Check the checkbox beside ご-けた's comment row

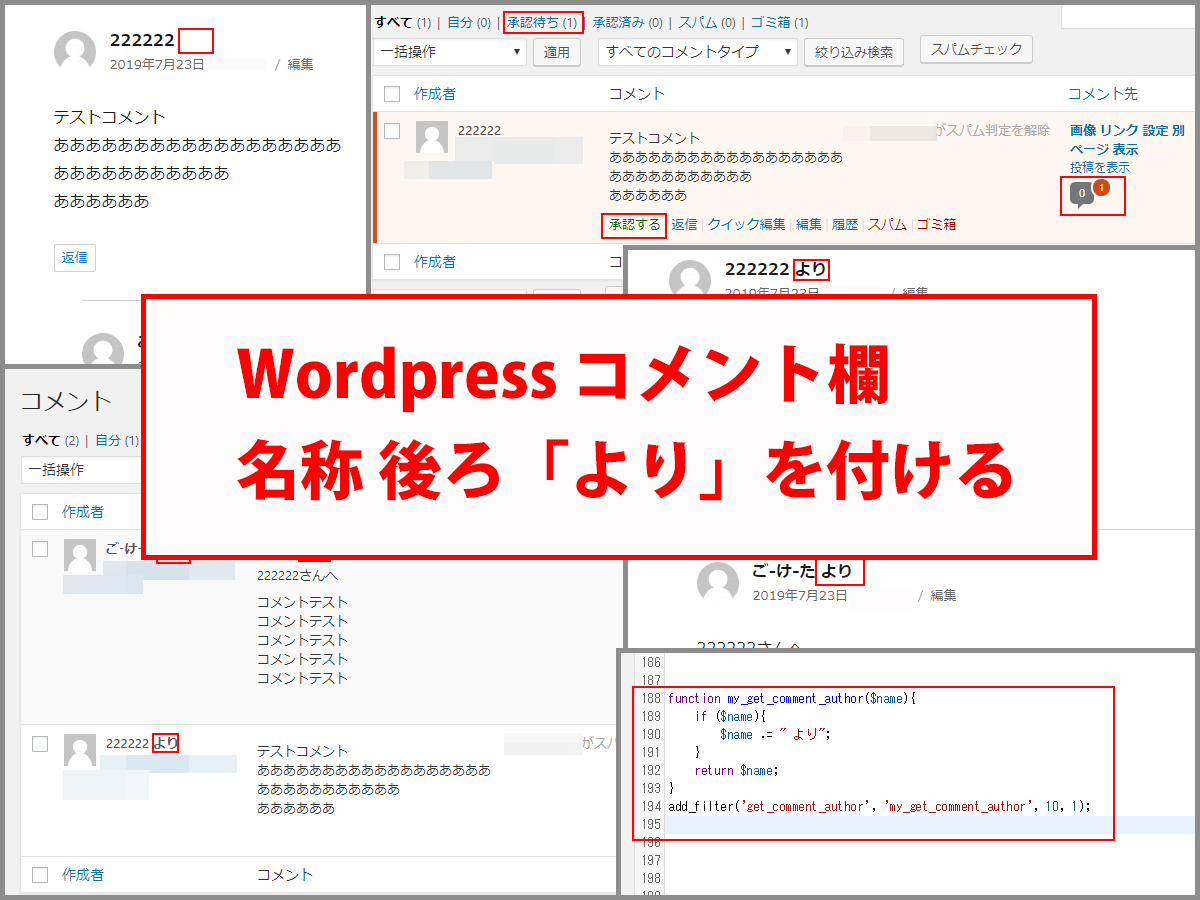point(41,548)
